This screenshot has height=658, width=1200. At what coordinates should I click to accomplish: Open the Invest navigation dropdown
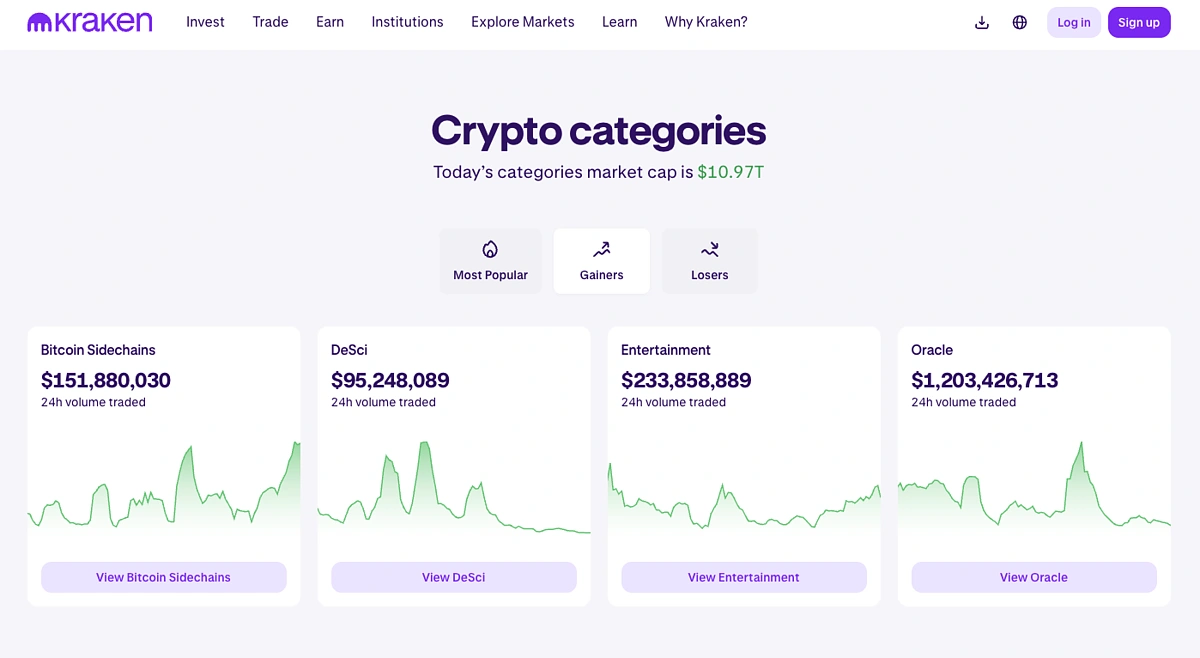[x=205, y=21]
